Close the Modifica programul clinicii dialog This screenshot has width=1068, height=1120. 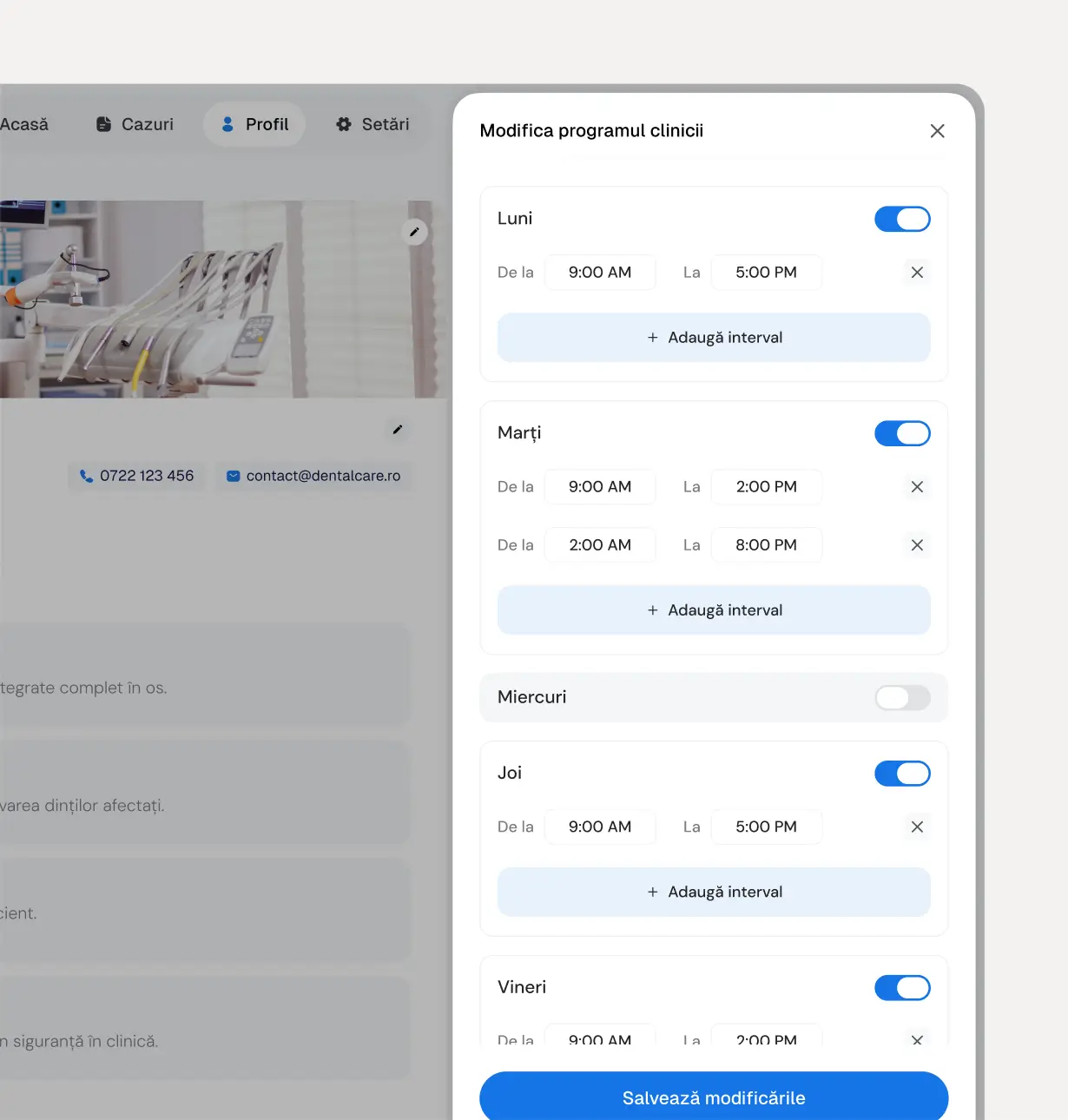click(937, 131)
